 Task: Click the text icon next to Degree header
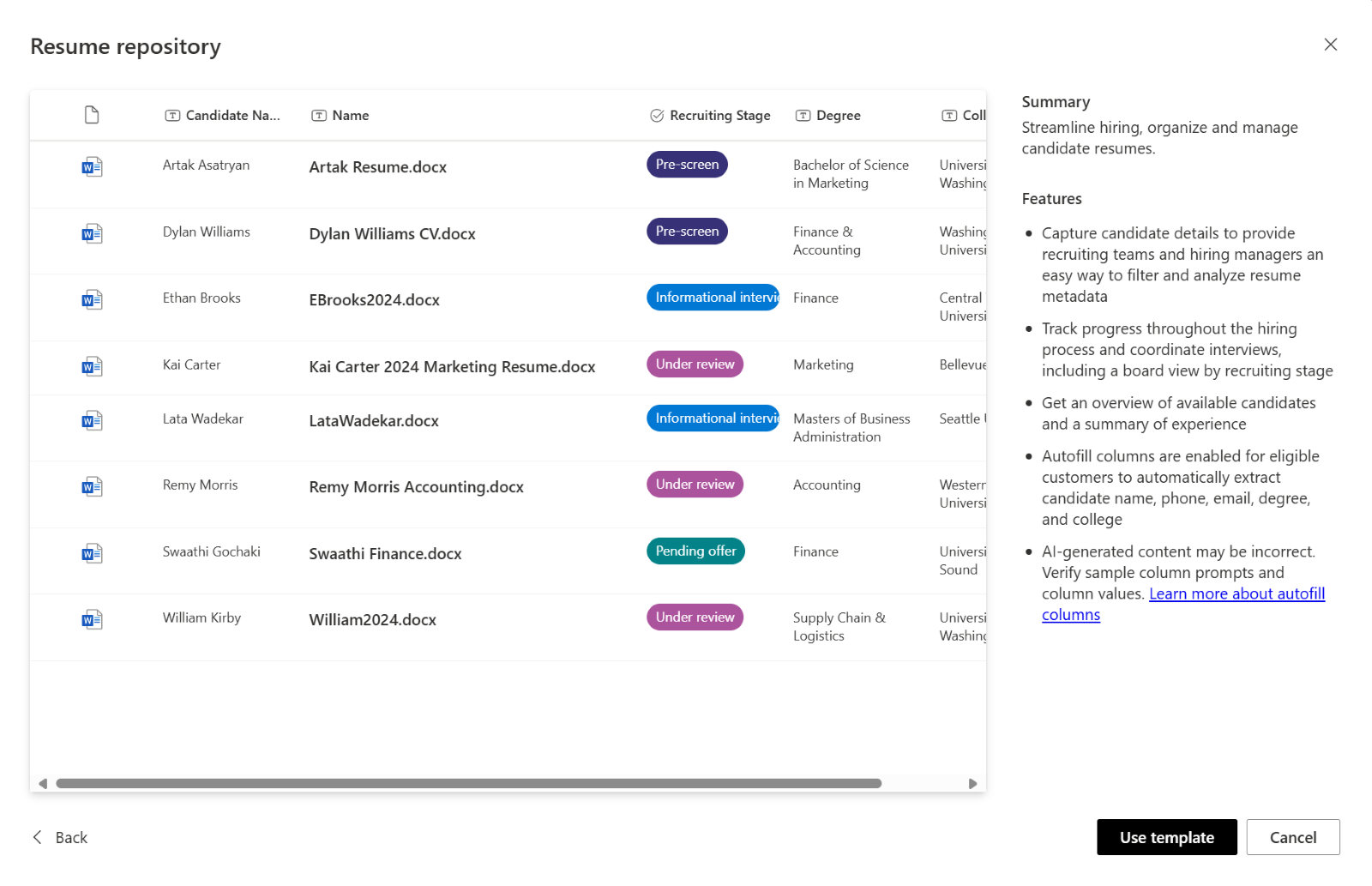pos(804,114)
